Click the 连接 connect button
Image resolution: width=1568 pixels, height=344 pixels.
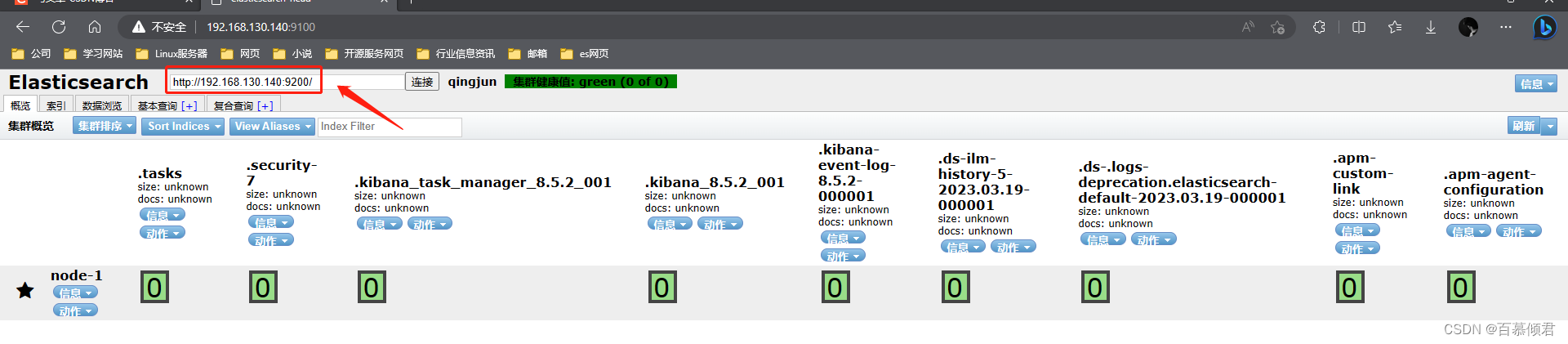coord(422,82)
